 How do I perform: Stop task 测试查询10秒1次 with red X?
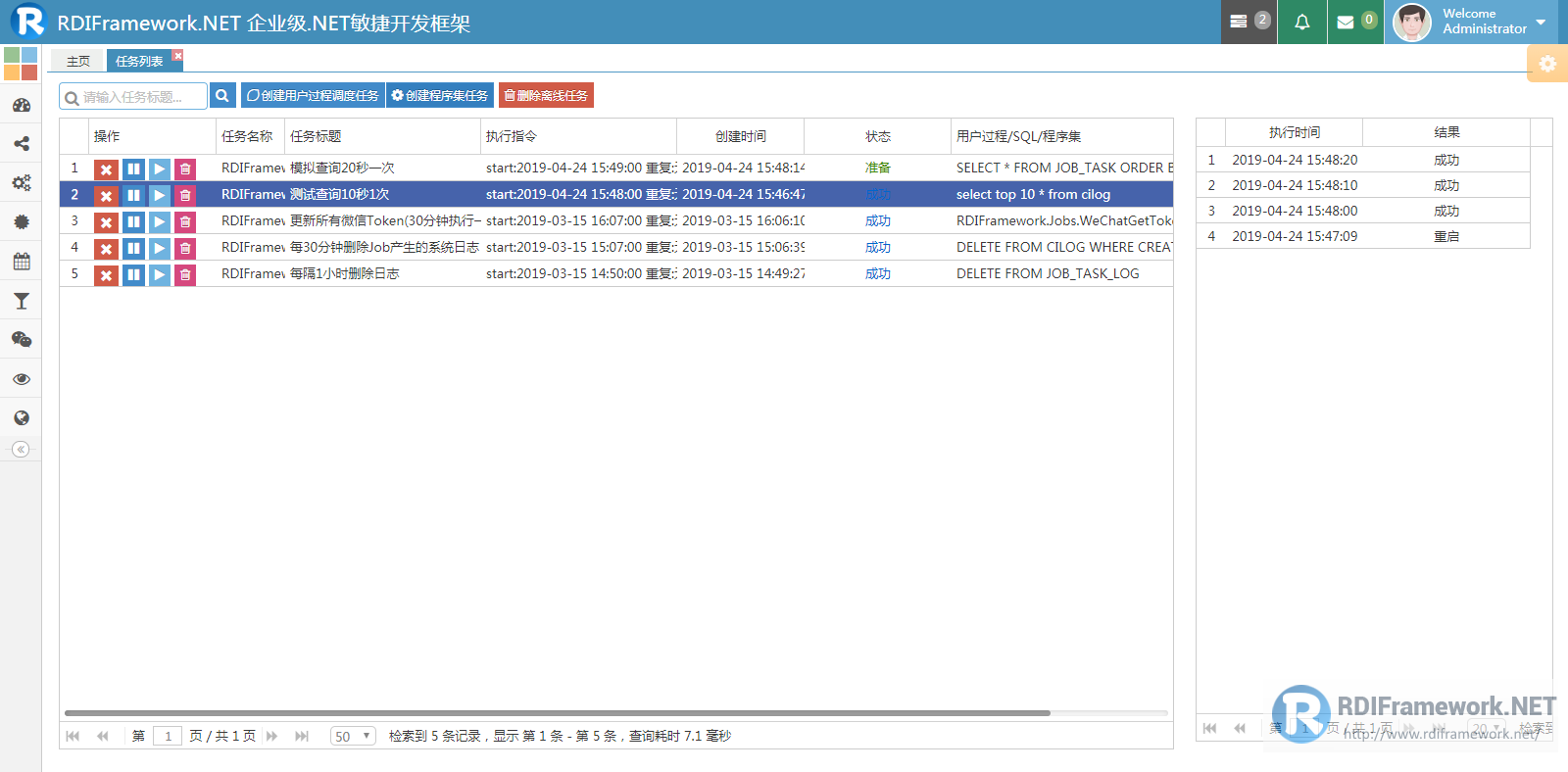pyautogui.click(x=106, y=195)
